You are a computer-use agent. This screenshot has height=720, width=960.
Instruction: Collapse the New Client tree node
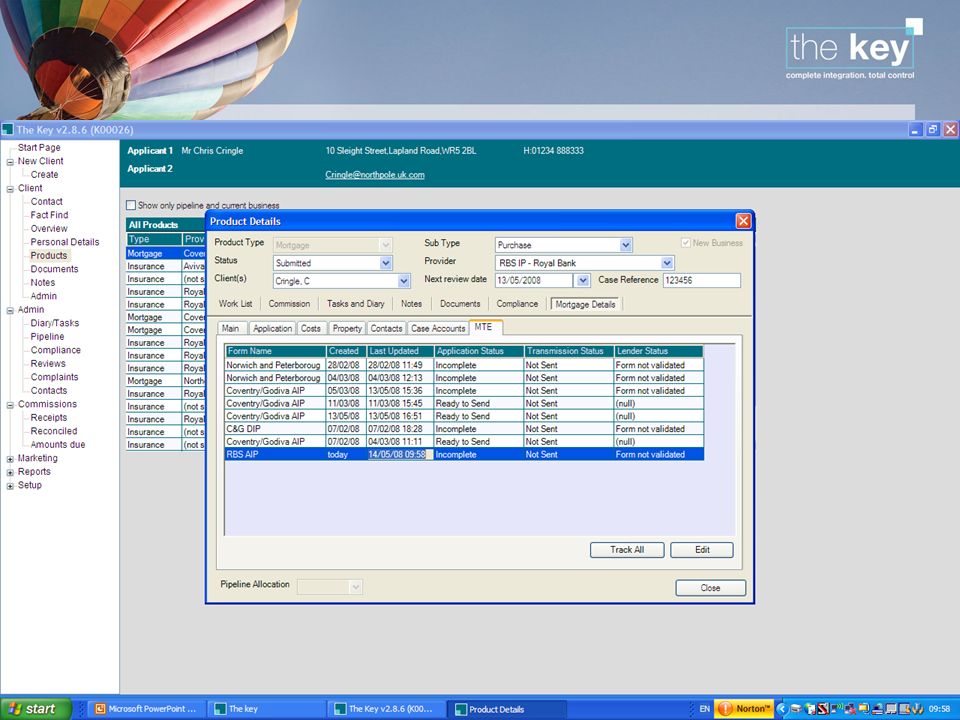(10, 162)
